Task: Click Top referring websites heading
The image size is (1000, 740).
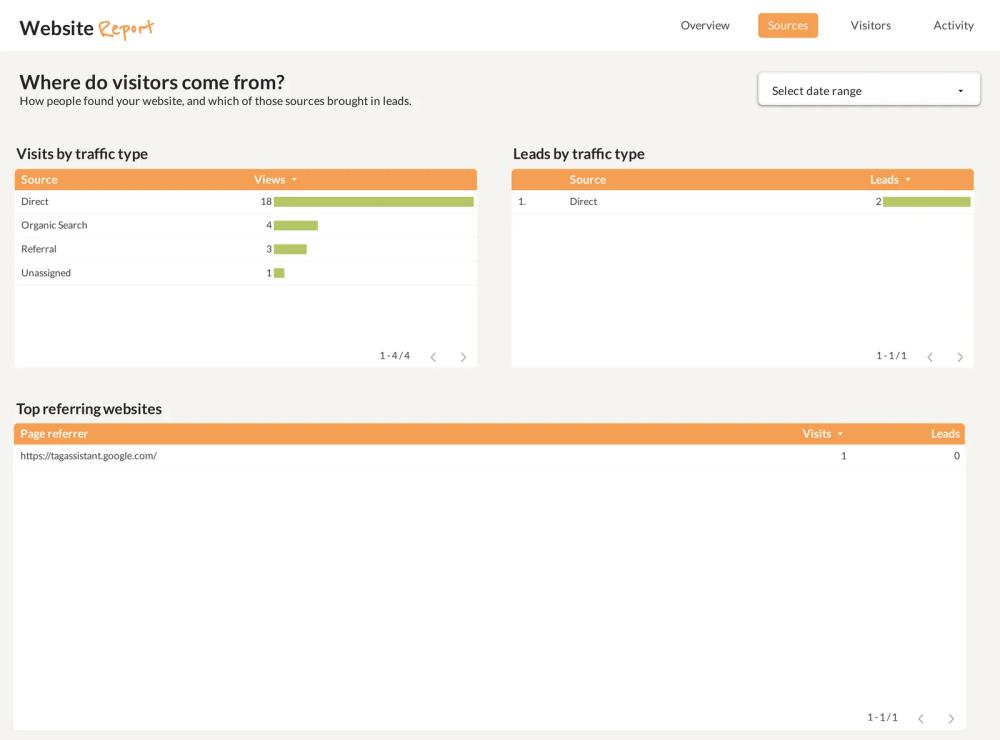Action: pyautogui.click(x=89, y=409)
